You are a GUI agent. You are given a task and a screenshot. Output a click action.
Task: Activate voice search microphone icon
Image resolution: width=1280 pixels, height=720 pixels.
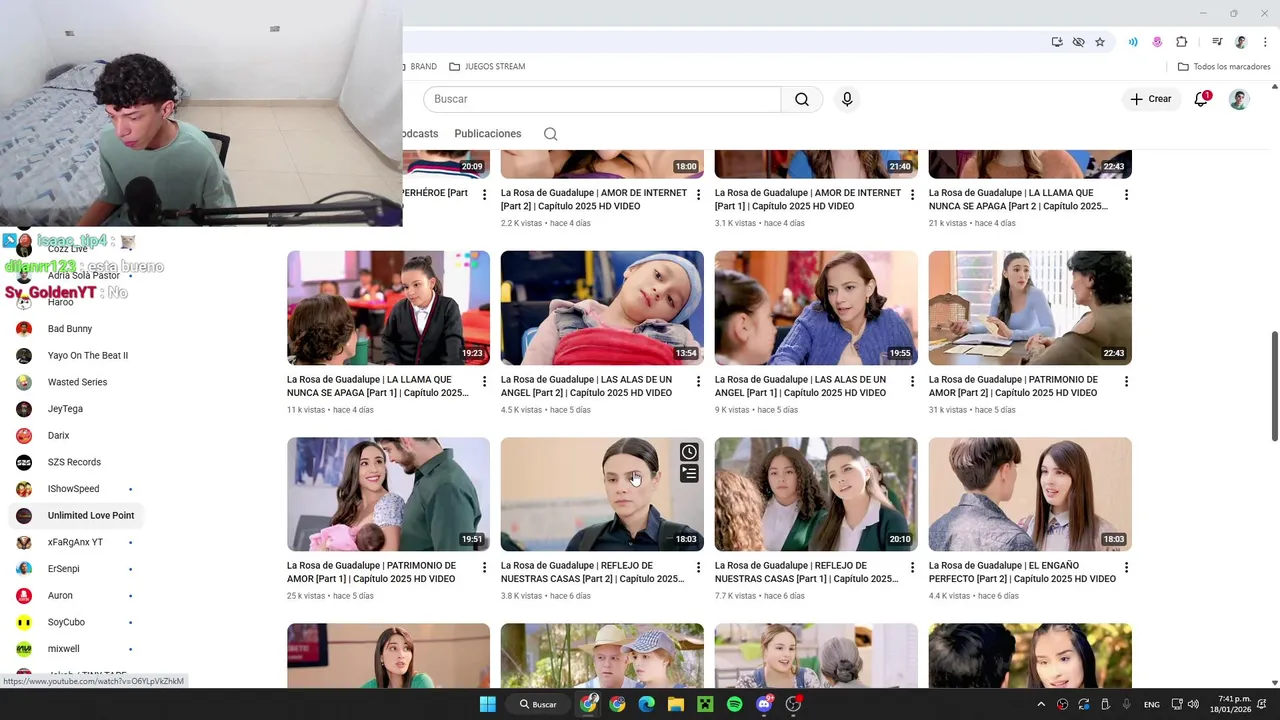point(847,99)
